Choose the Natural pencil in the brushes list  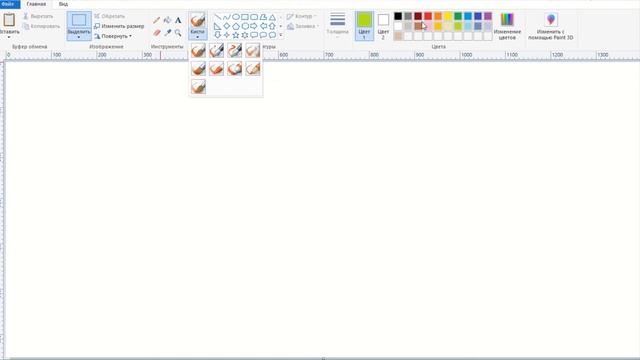coord(253,69)
